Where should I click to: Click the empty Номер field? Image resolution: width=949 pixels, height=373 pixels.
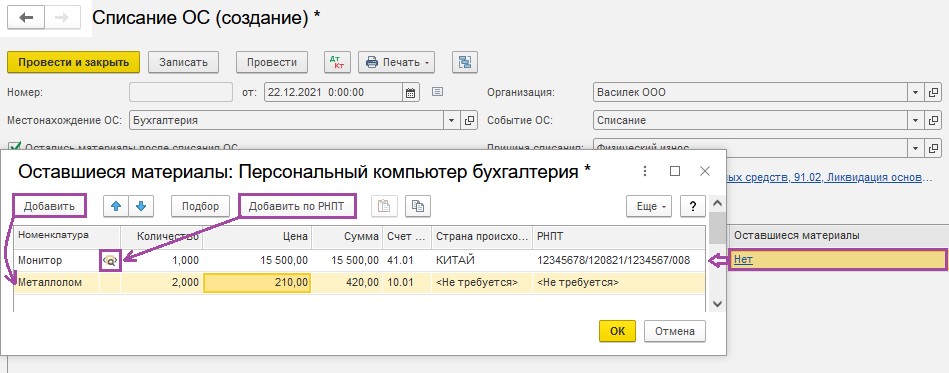coord(181,93)
